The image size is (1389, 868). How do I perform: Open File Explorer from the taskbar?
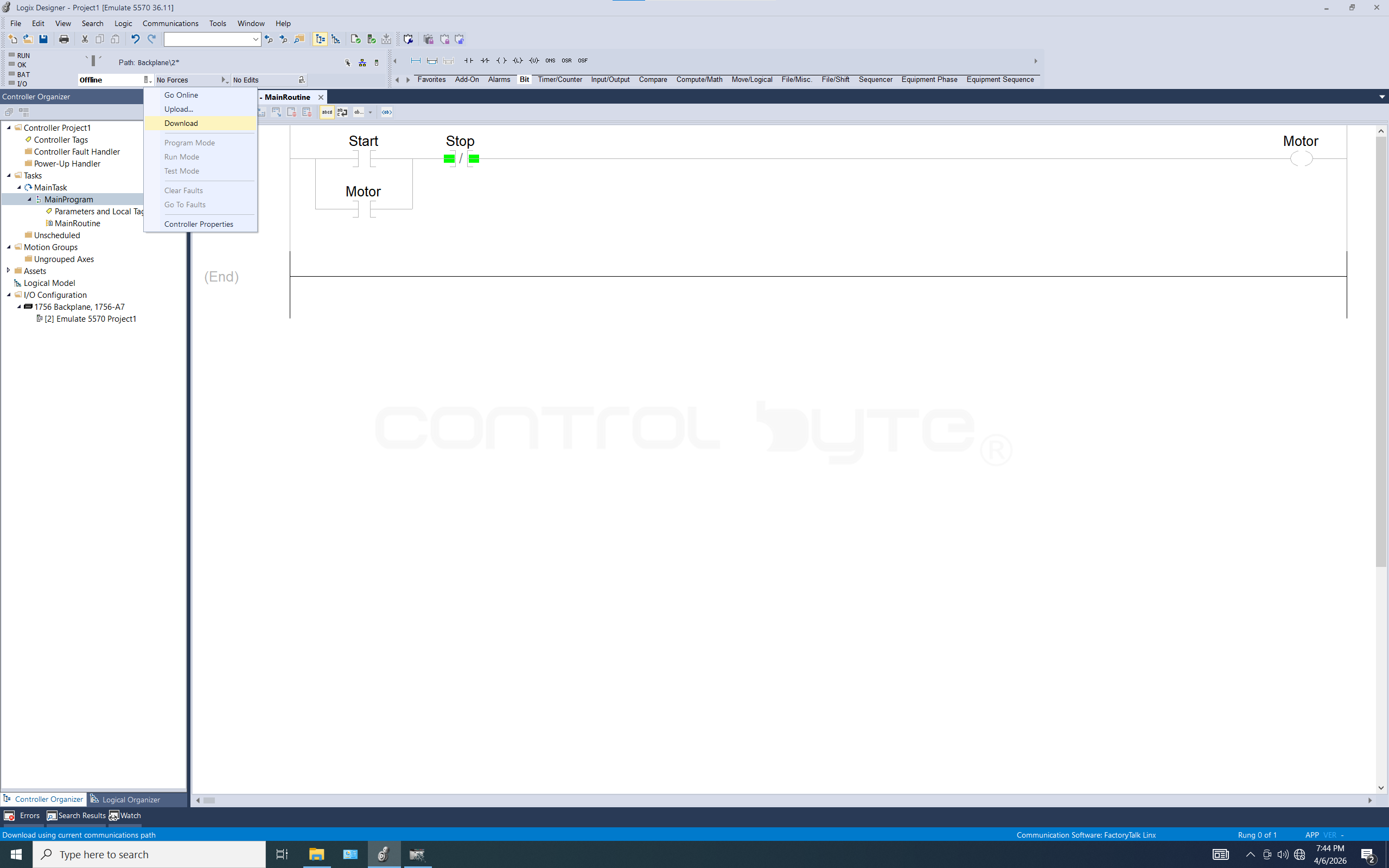(316, 854)
